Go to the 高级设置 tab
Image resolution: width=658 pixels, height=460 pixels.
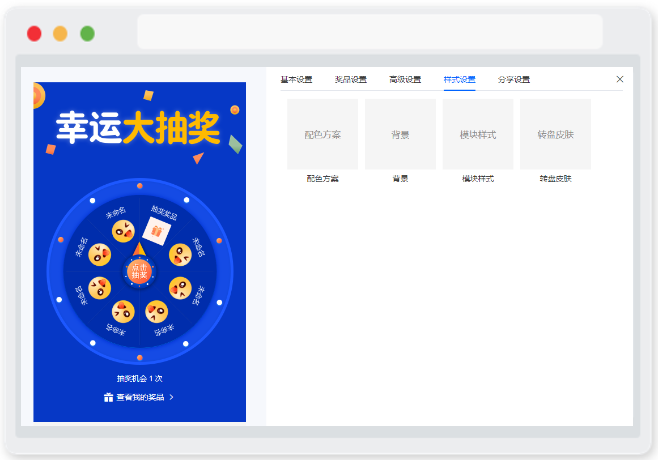click(x=405, y=79)
